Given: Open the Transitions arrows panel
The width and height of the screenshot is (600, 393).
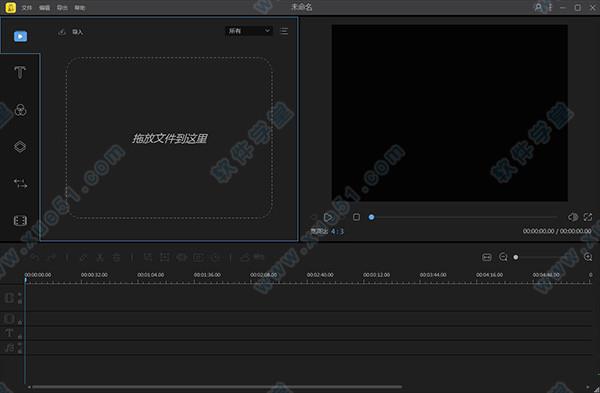Looking at the screenshot, I should coord(20,184).
